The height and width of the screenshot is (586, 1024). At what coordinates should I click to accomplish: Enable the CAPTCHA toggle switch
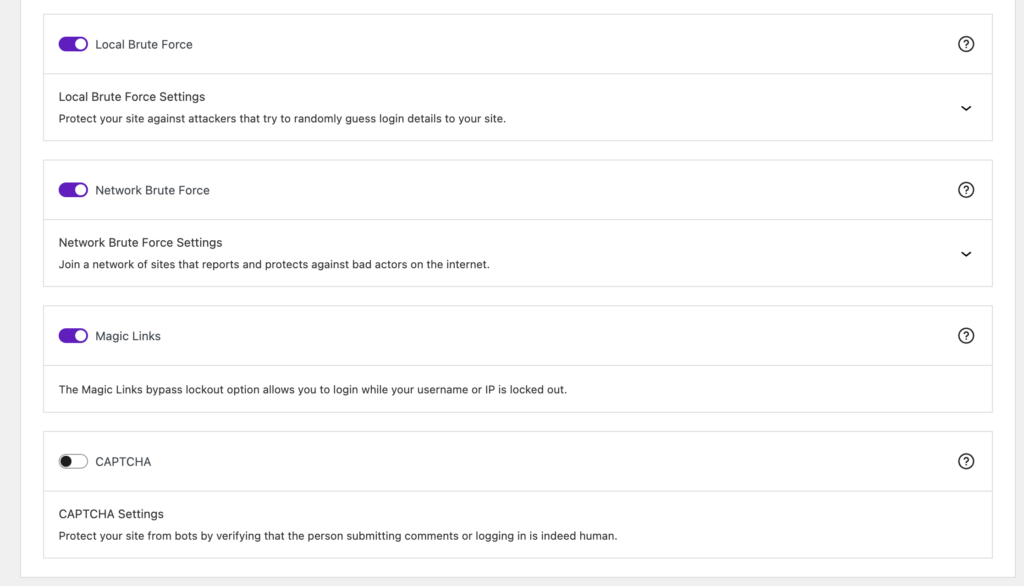coord(73,461)
